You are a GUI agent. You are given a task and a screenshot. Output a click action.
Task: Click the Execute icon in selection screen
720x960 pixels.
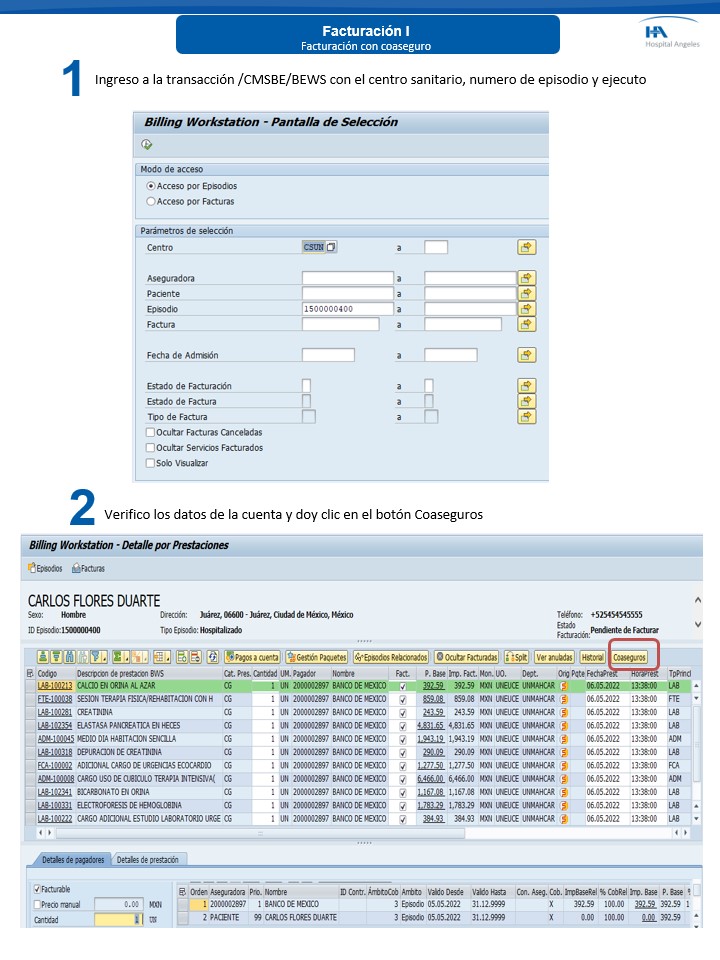[x=148, y=145]
